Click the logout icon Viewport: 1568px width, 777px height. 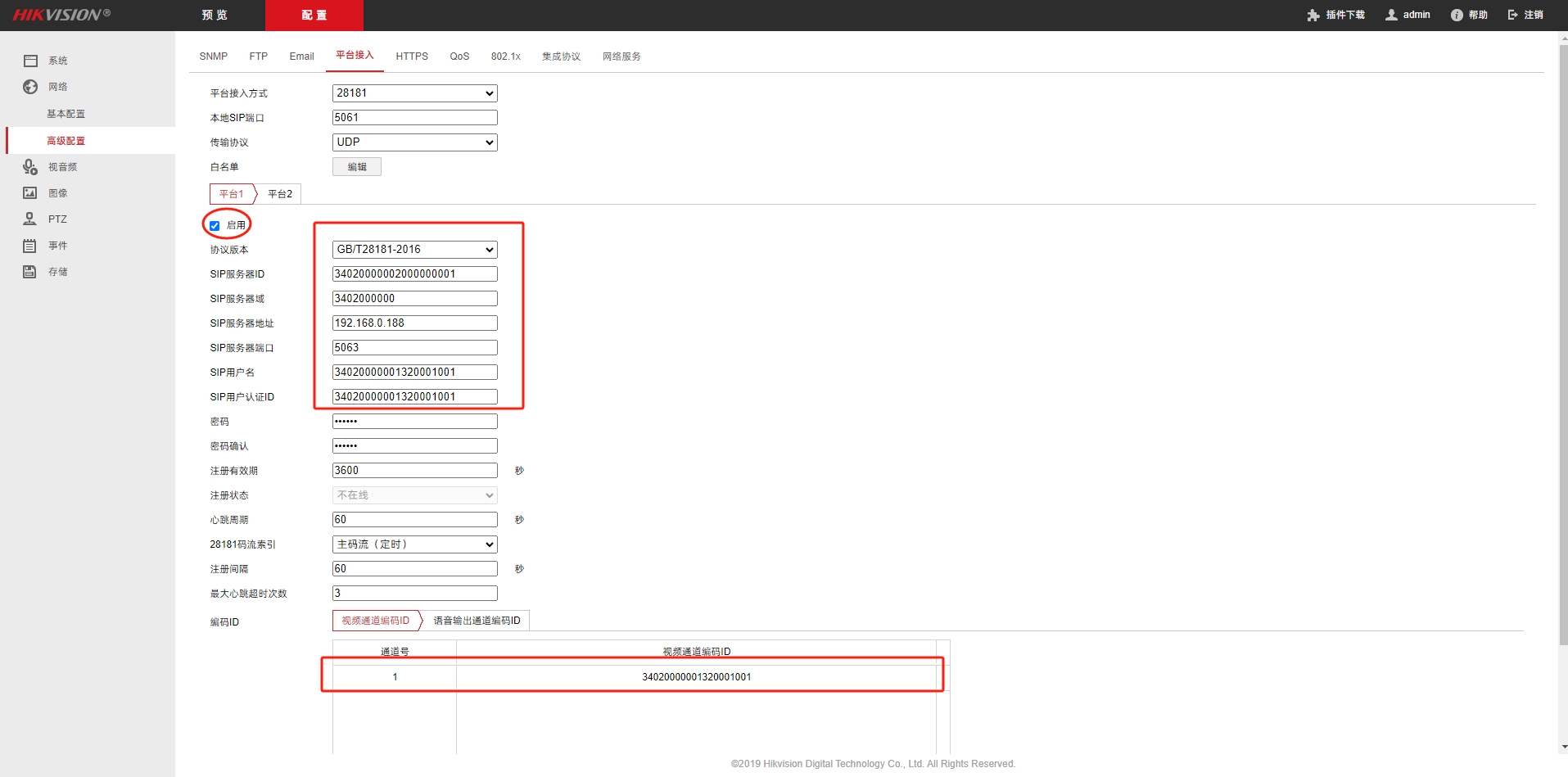pos(1512,15)
